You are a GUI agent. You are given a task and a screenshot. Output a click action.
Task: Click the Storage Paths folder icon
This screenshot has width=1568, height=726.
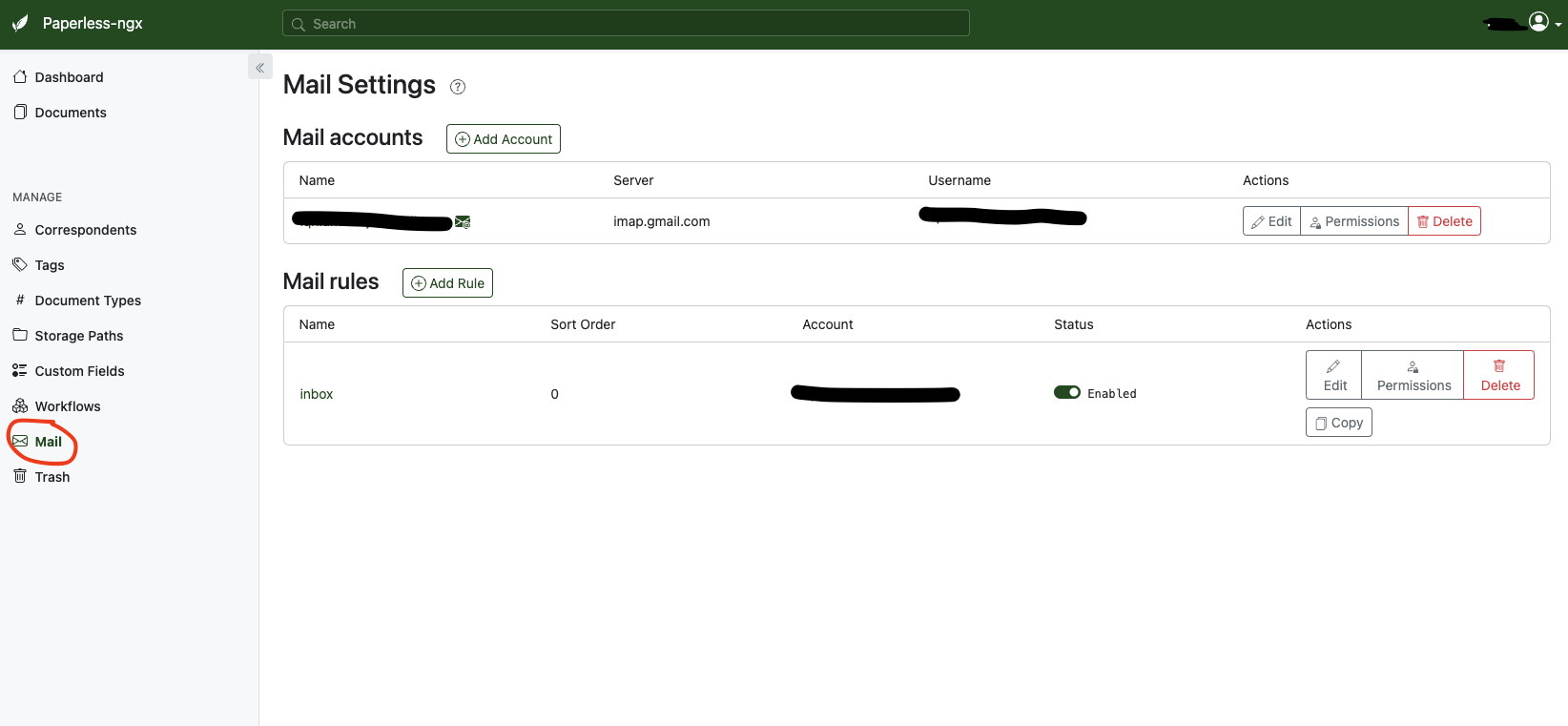tap(20, 335)
